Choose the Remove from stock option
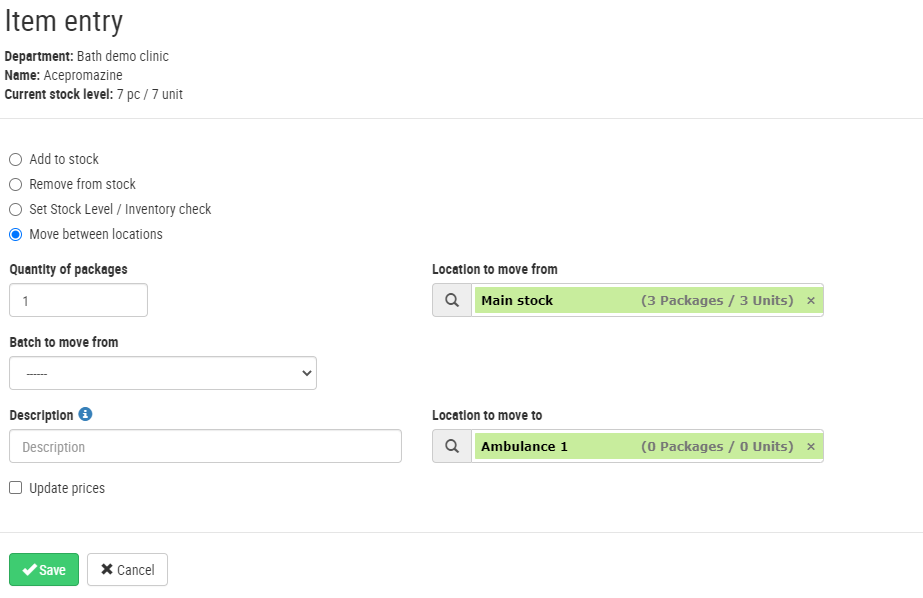Viewport: 923px width, 598px height. pos(15,185)
